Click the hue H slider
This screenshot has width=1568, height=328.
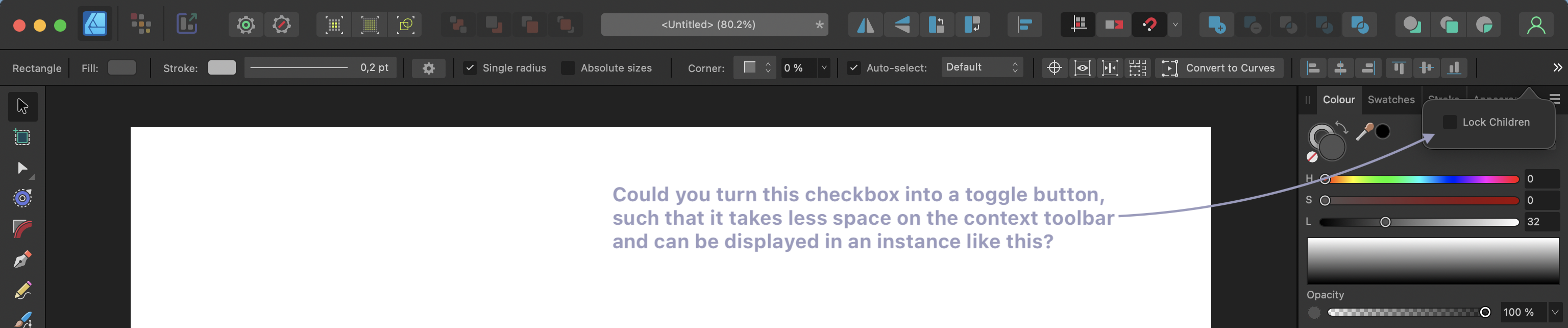pyautogui.click(x=1419, y=179)
